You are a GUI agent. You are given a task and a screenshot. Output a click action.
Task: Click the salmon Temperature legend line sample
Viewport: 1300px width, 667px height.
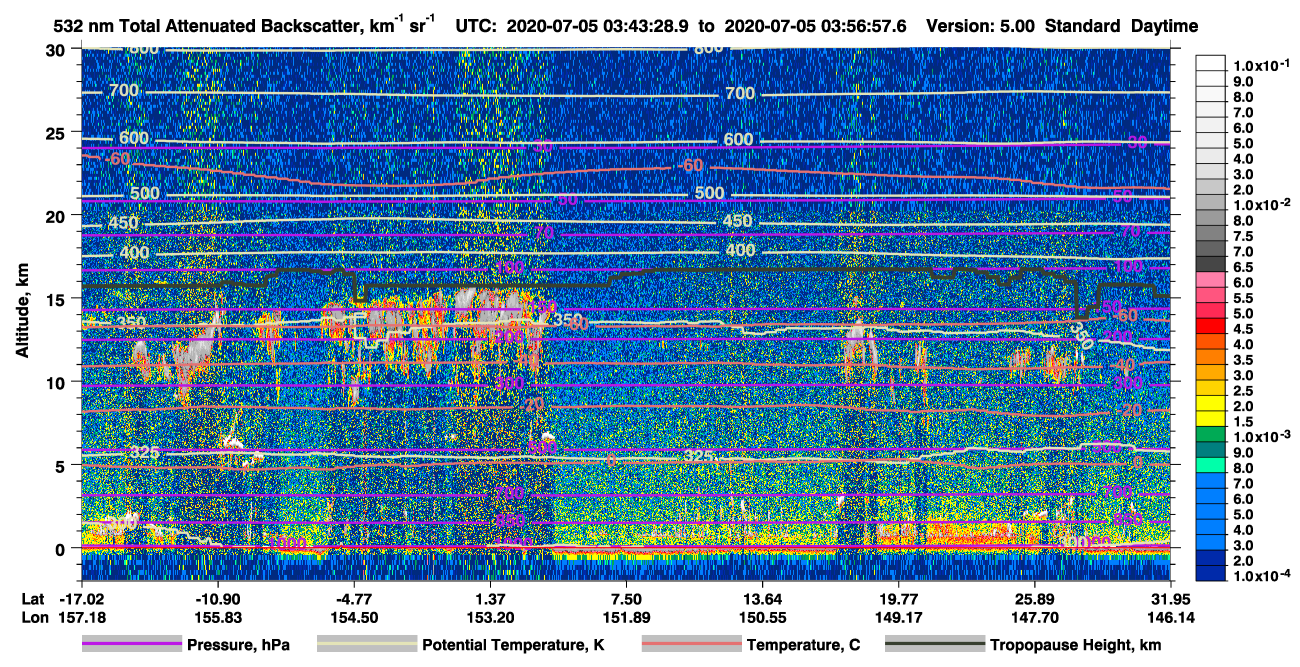tap(690, 645)
